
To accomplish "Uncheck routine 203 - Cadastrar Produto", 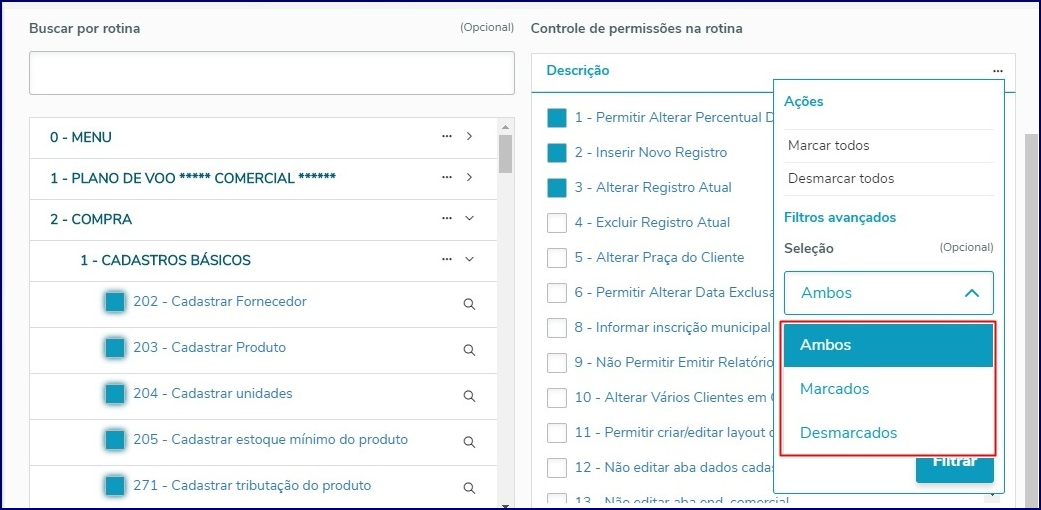I will (115, 348).
